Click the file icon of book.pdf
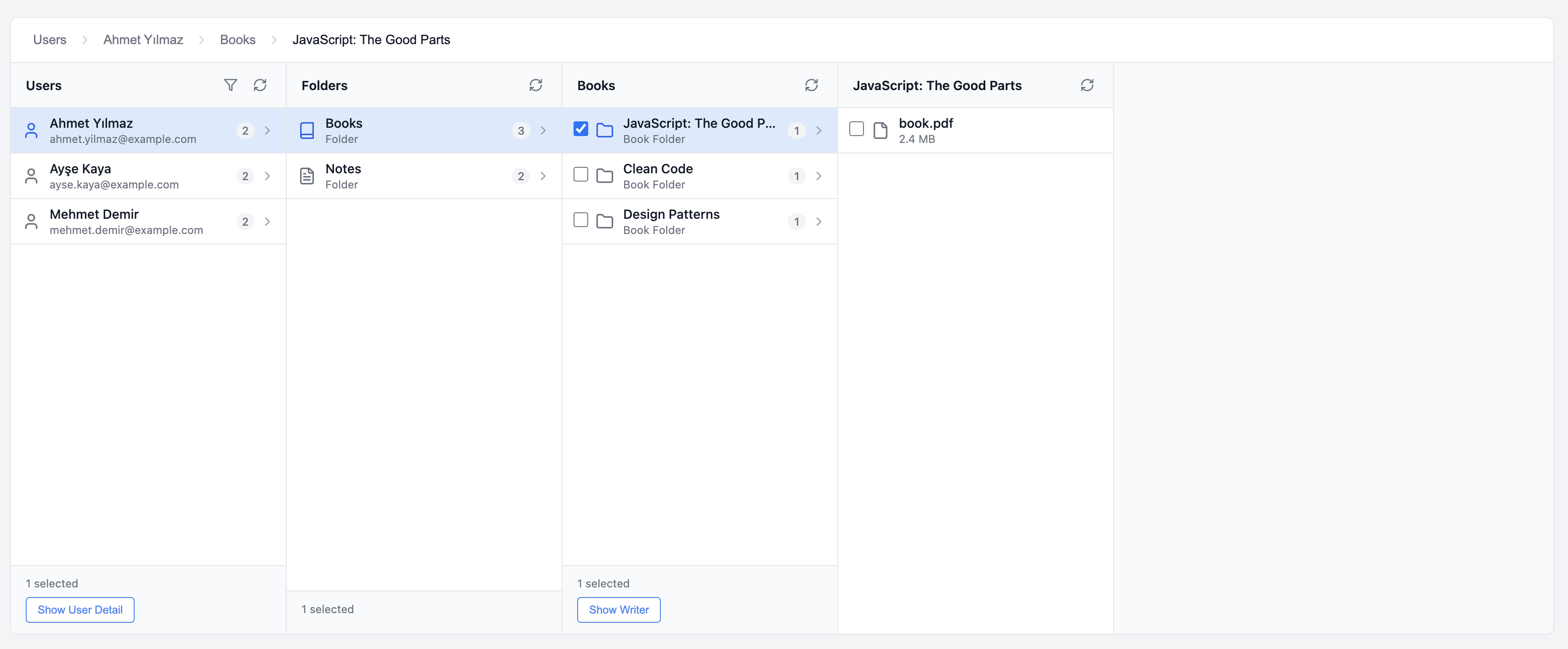 tap(880, 130)
